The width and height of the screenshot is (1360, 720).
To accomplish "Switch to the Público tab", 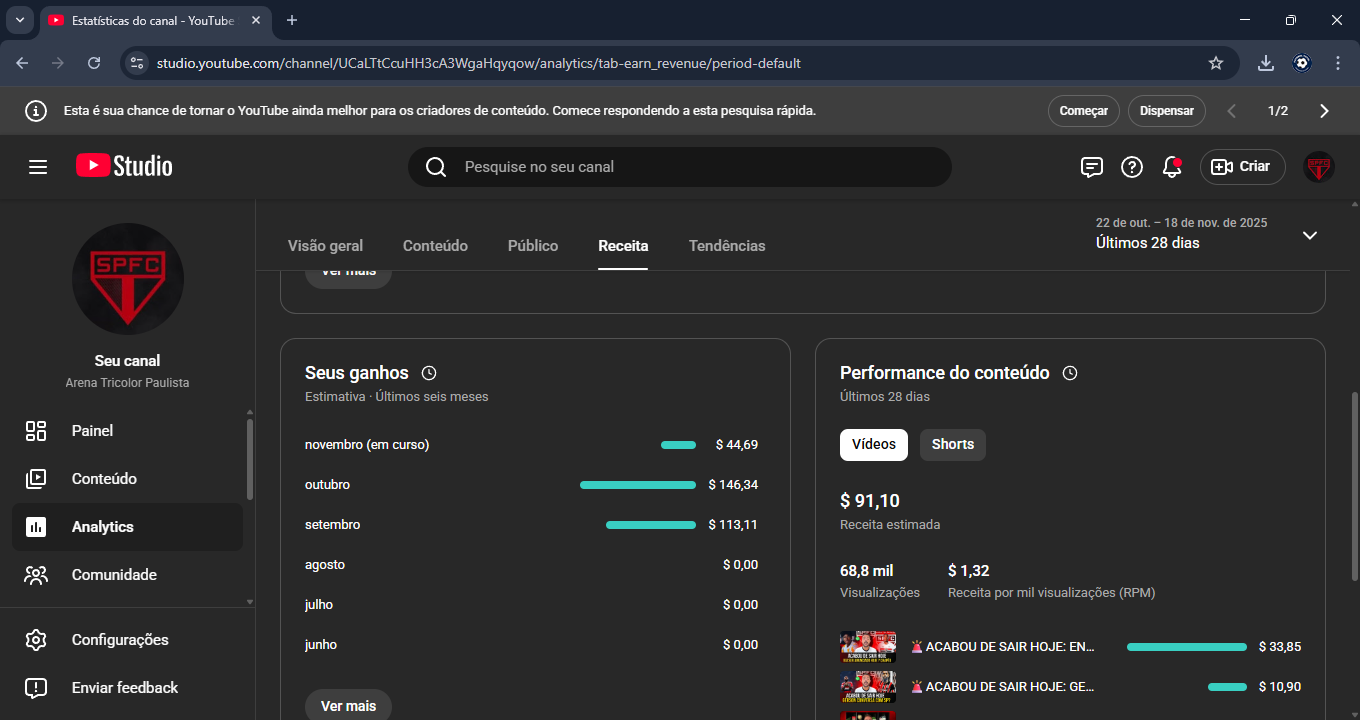I will (x=533, y=246).
